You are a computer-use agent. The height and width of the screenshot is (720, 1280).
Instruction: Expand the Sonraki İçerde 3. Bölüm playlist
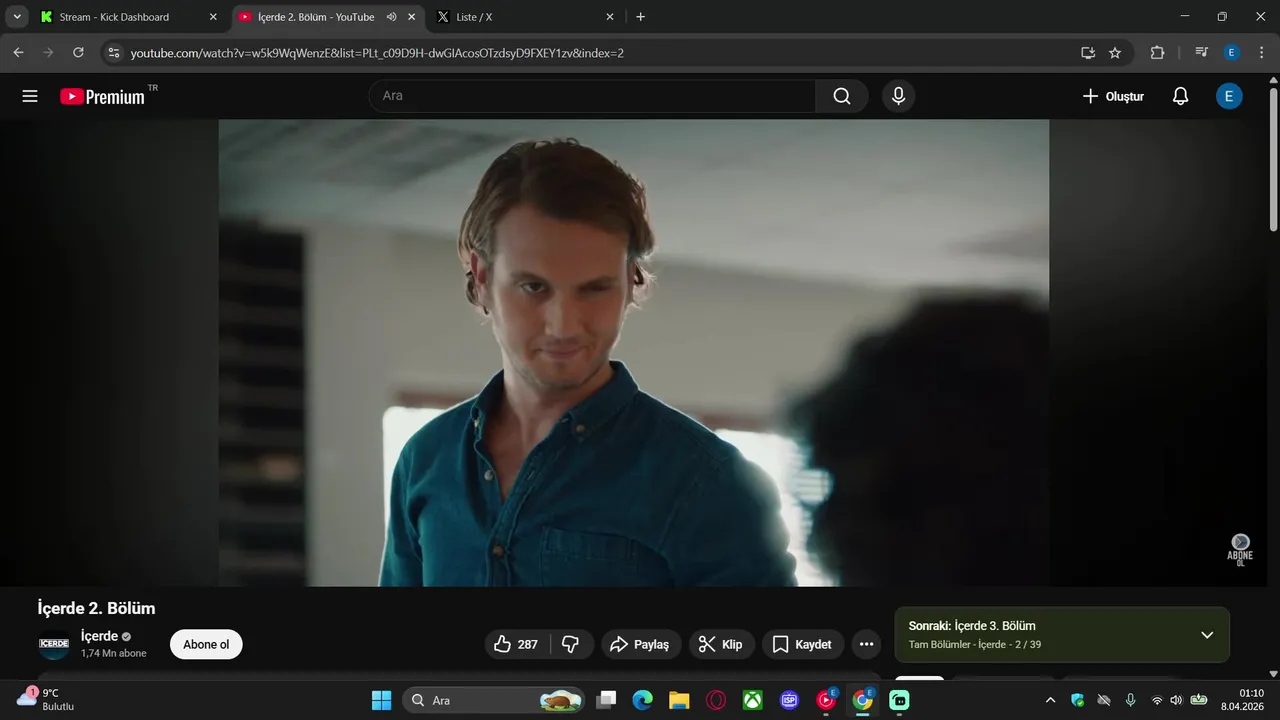(1207, 634)
